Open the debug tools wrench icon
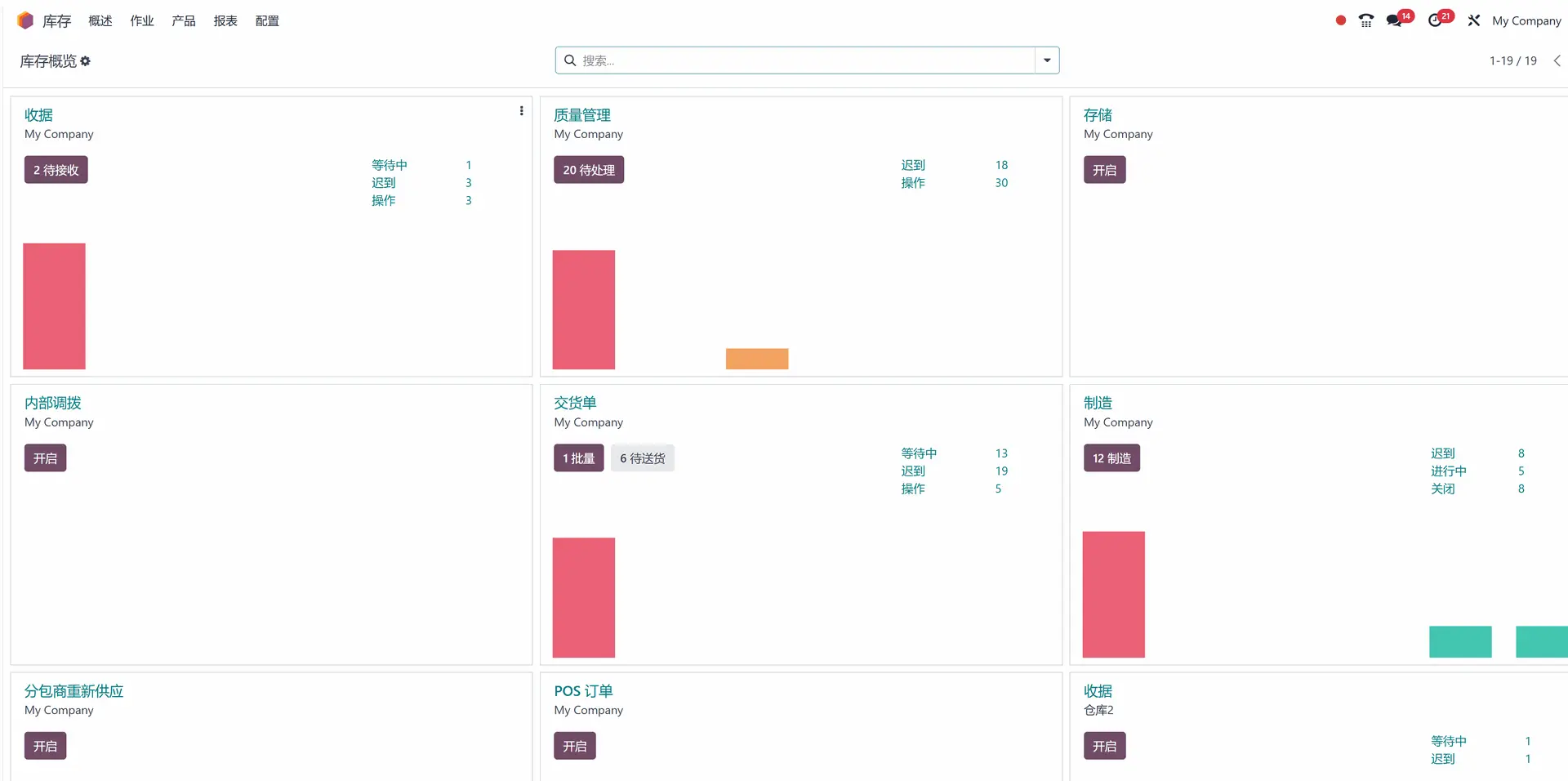The image size is (1568, 781). coord(1473,20)
